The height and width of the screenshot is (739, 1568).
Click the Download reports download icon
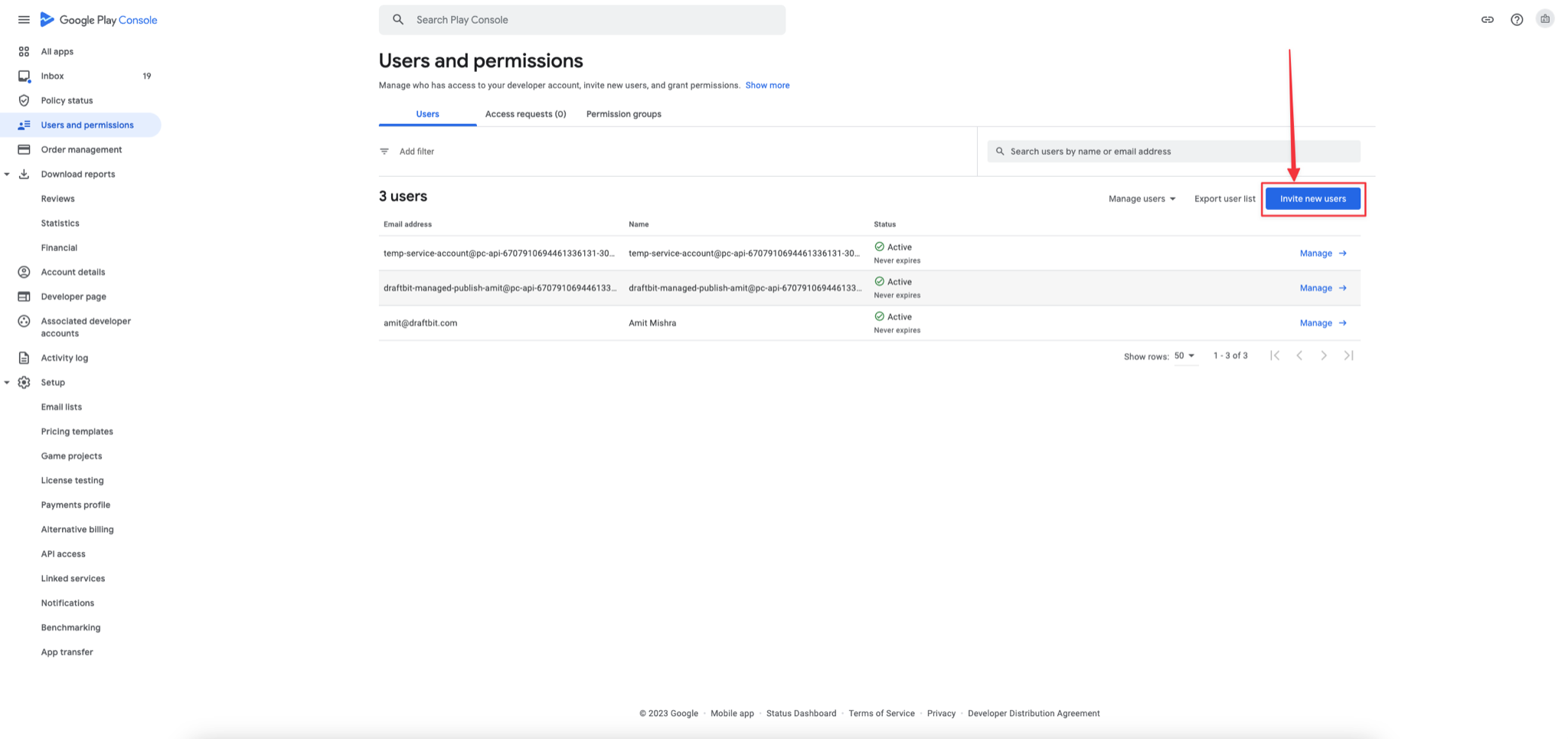click(x=24, y=174)
